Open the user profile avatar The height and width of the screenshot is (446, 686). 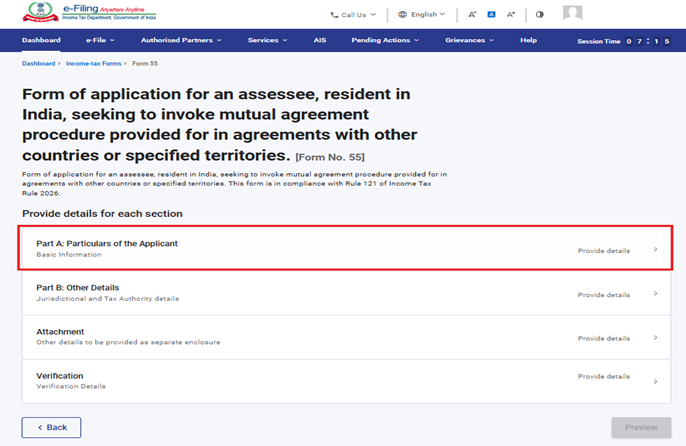[572, 14]
